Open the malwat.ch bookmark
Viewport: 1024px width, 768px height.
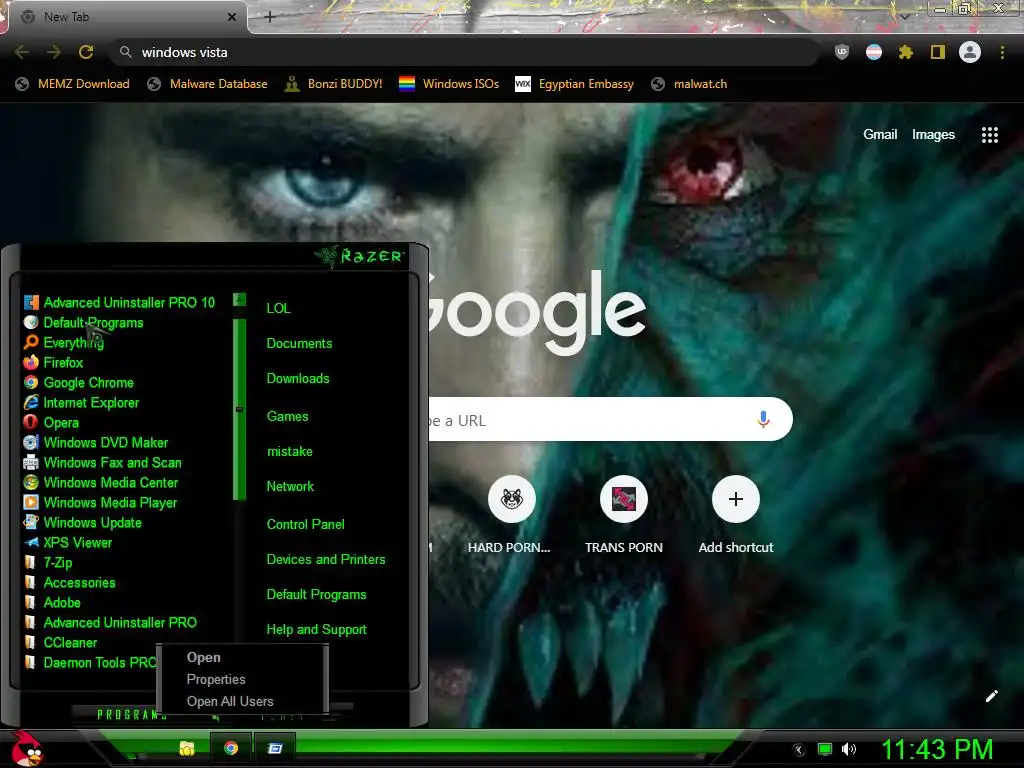coord(689,84)
